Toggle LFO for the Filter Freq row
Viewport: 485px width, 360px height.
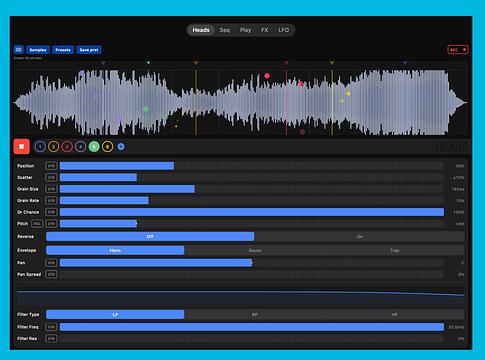51,327
